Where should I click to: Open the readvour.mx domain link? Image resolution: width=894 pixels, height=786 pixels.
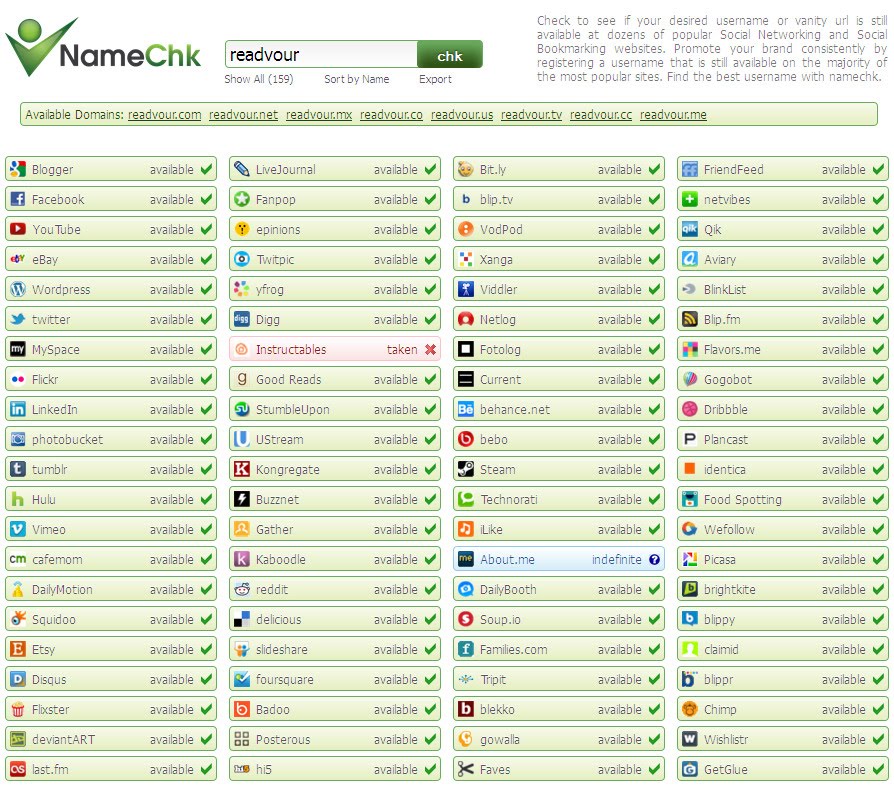click(319, 115)
